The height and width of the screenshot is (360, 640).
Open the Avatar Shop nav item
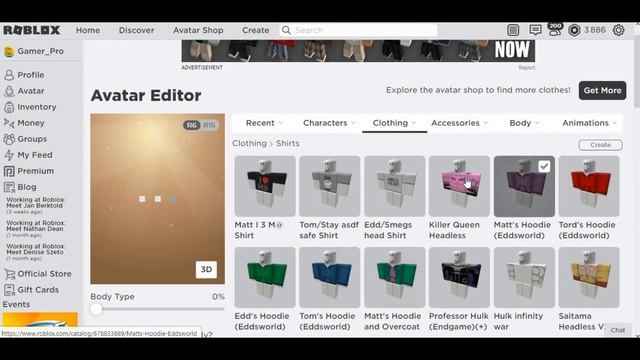coord(198,30)
